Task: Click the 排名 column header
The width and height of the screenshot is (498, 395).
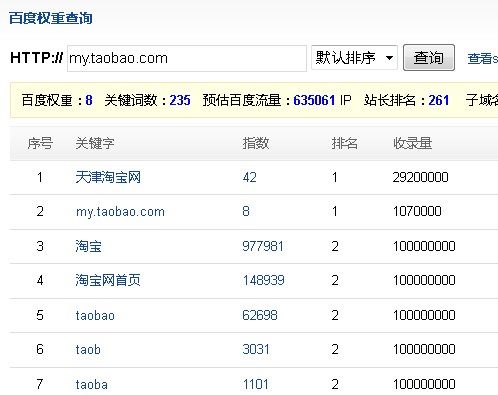Action: (345, 143)
